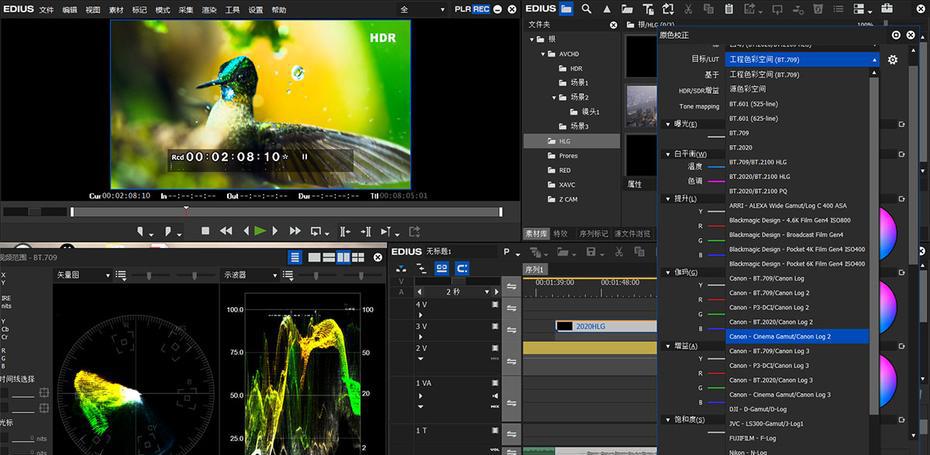The image size is (930, 455).
Task: Collapse the 根 root folder
Action: (532, 39)
